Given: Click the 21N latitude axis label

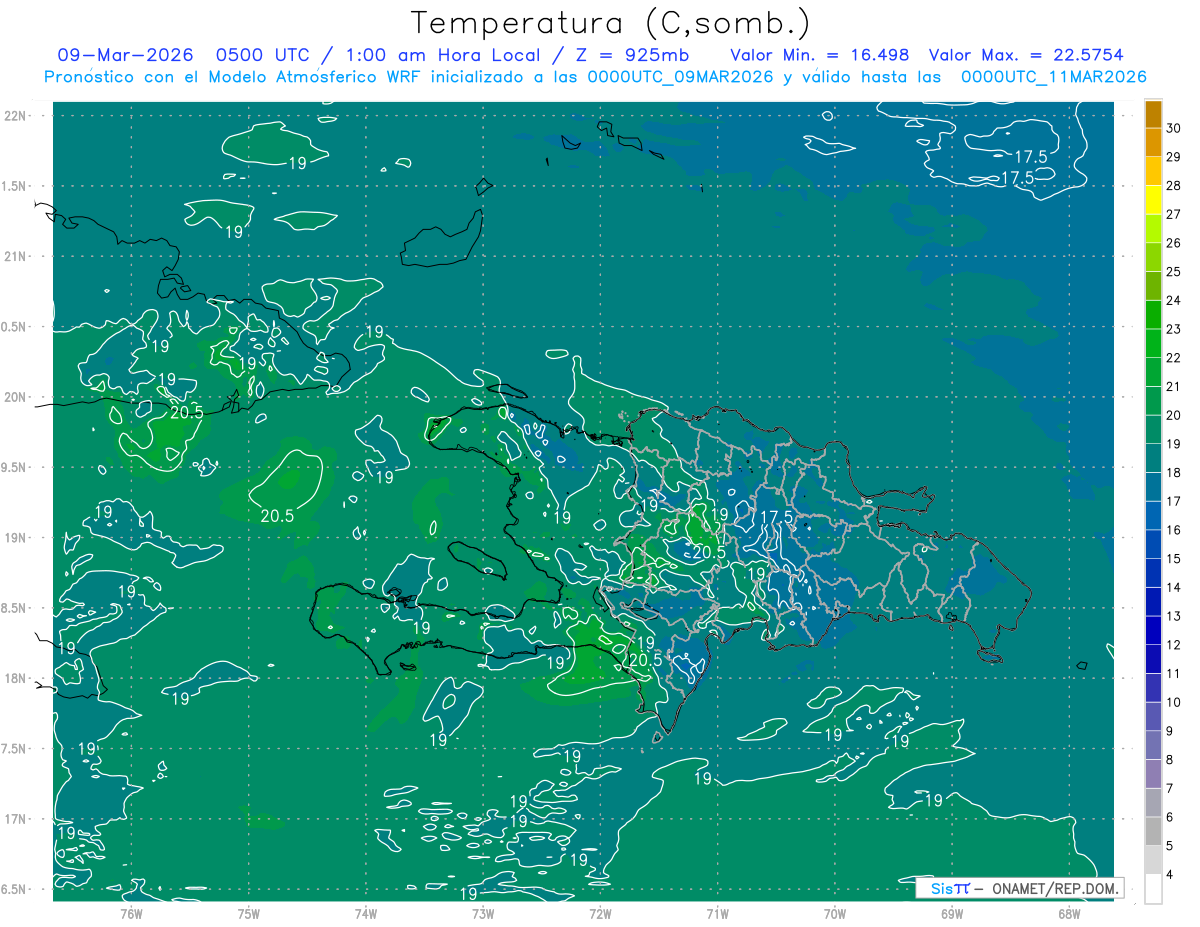Looking at the screenshot, I should click(x=16, y=256).
